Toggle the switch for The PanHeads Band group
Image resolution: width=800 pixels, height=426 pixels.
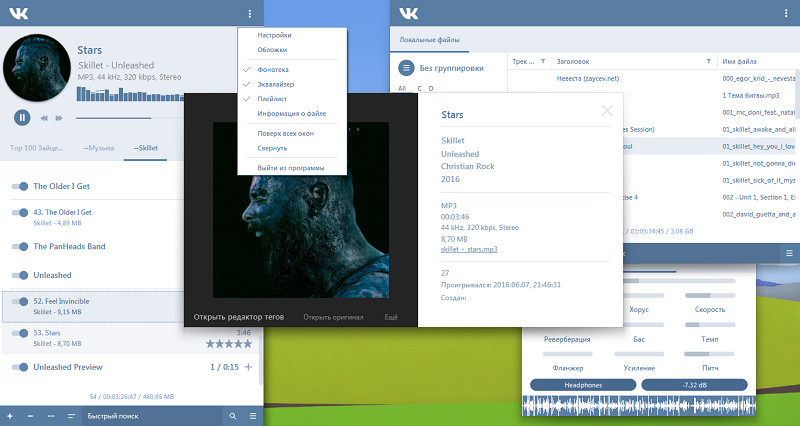pyautogui.click(x=20, y=246)
